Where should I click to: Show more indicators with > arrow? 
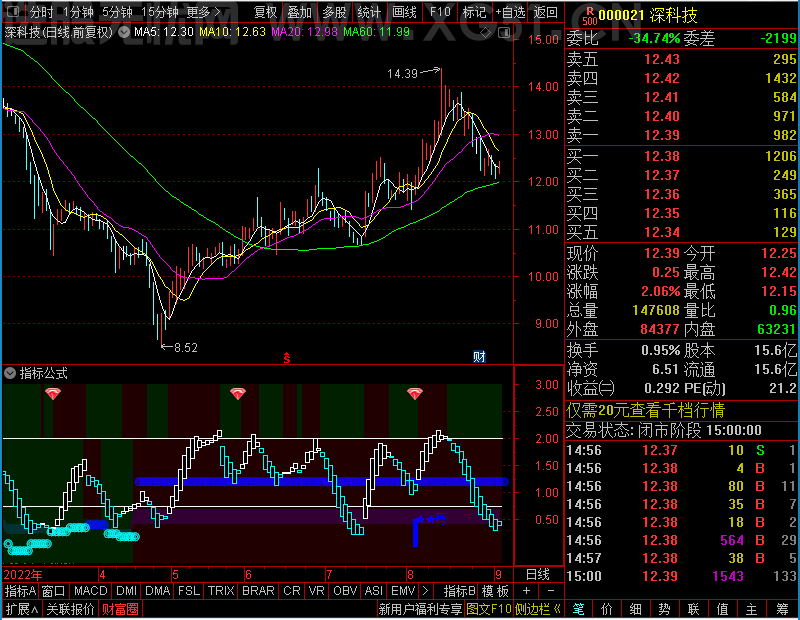[x=426, y=591]
